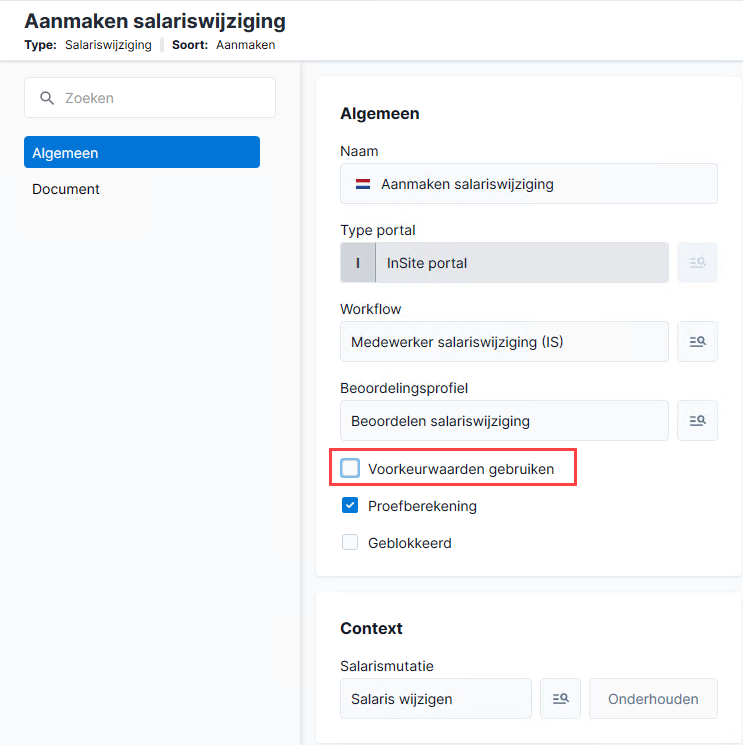Click the InSite portal type field

click(x=522, y=263)
